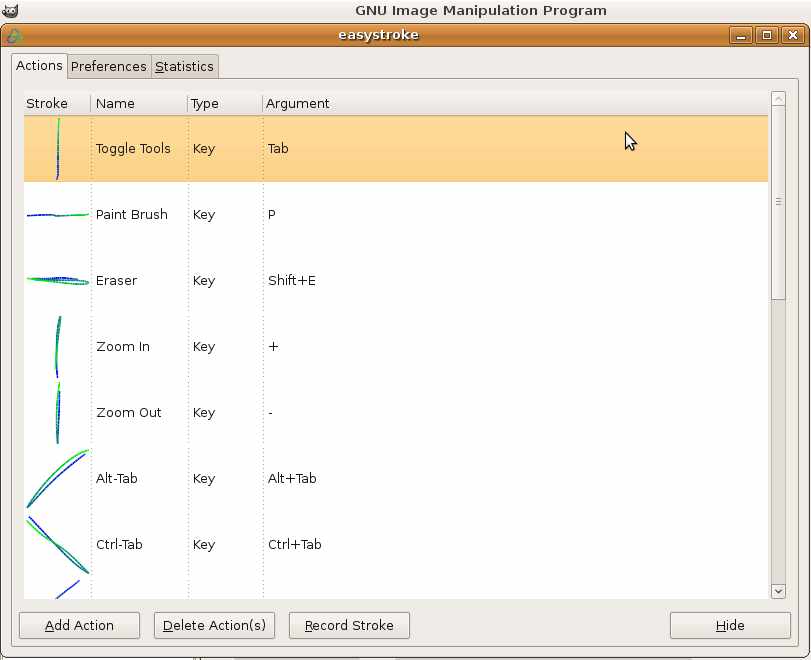Click the Add Action button
Screen dimensions: 811x660
tap(79, 625)
